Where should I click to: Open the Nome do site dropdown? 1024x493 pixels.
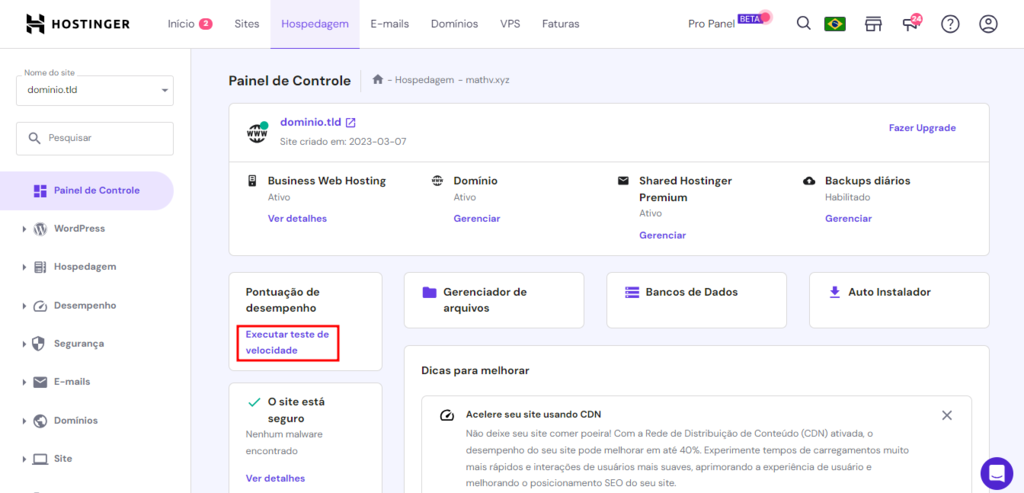point(95,89)
